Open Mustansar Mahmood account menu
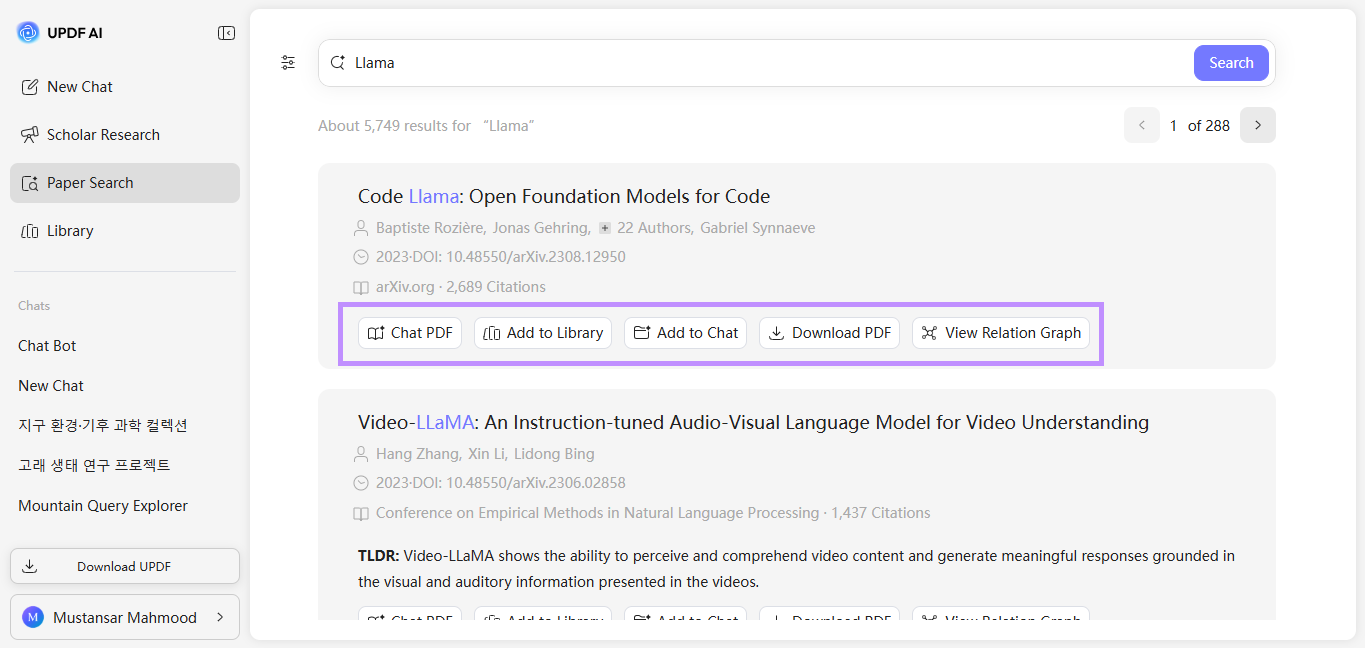The image size is (1365, 648). click(125, 617)
